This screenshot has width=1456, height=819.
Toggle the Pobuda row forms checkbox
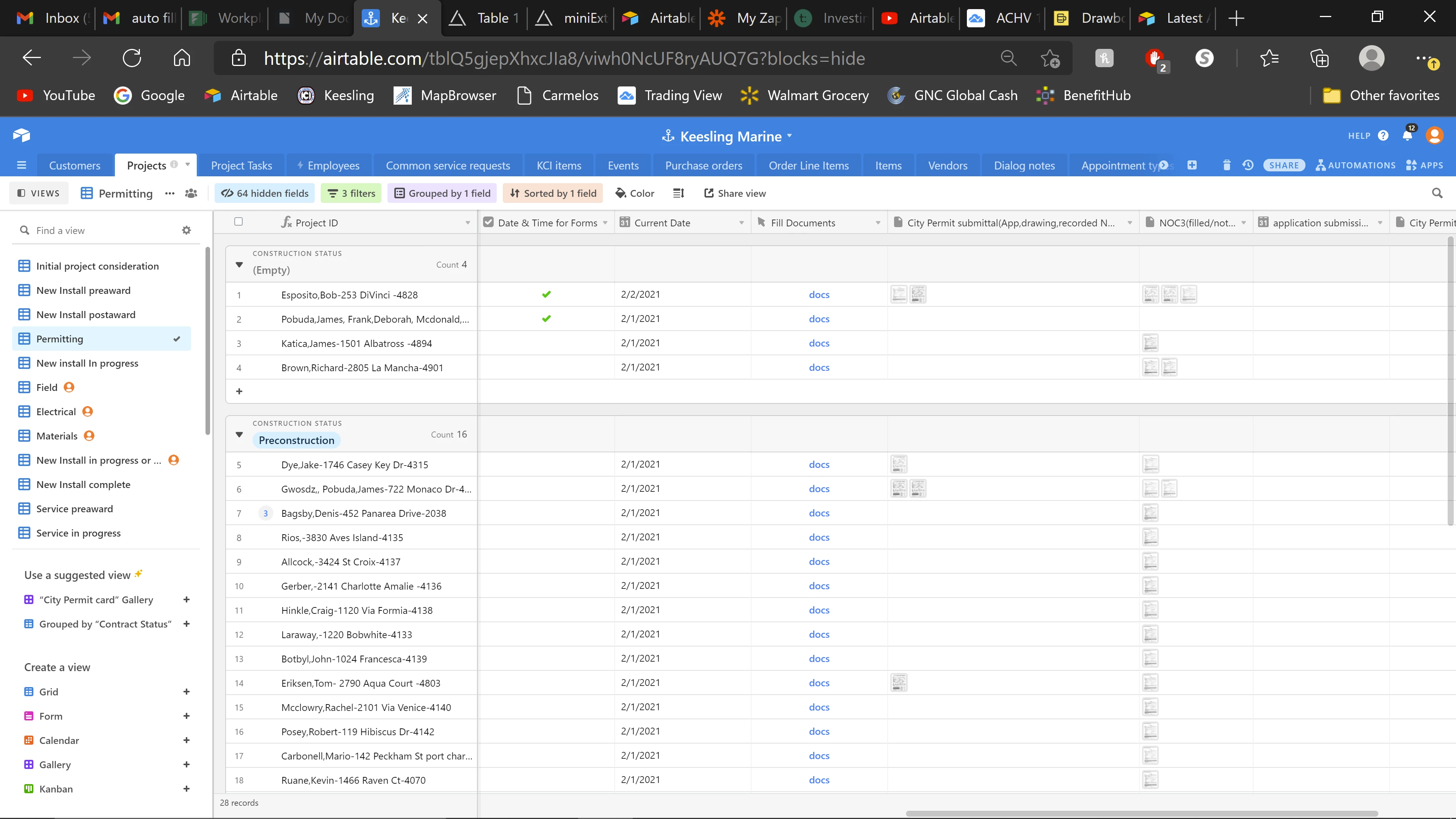click(x=546, y=319)
